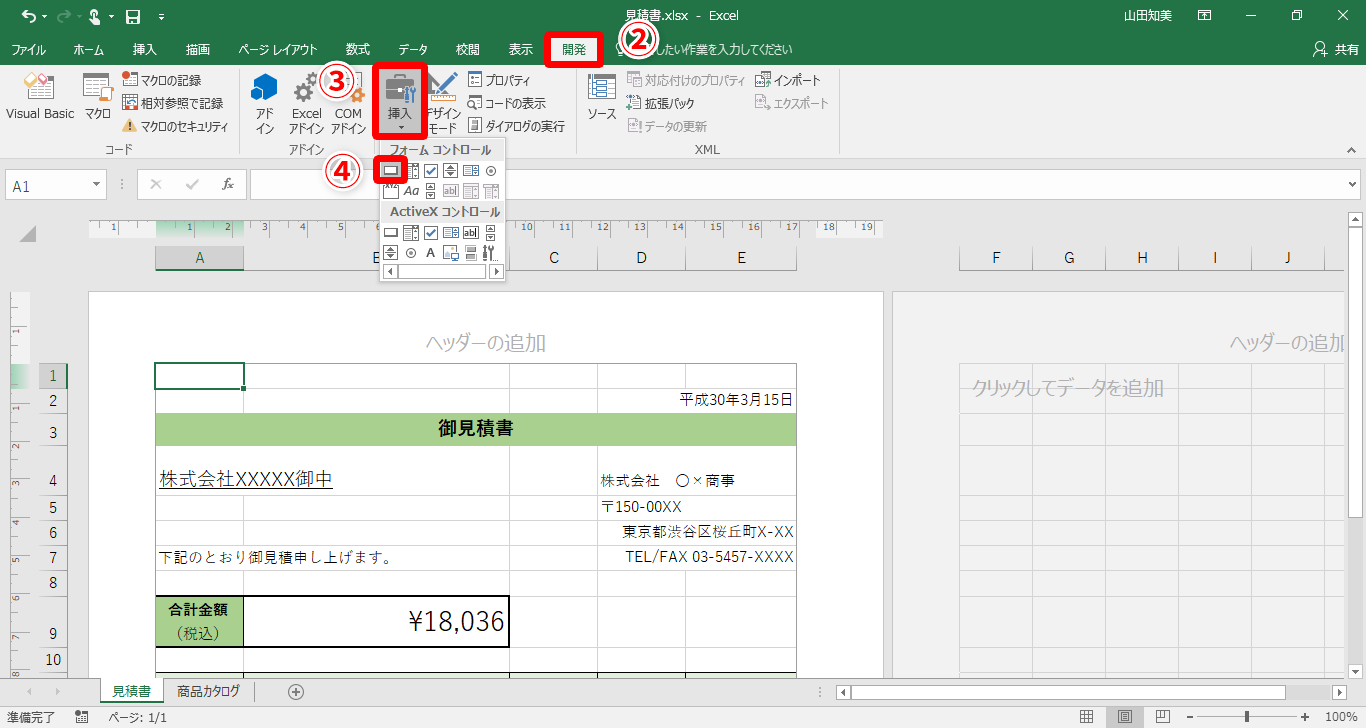Insert an ActiveX check box control
Viewport: 1366px width, 728px height.
click(x=431, y=233)
